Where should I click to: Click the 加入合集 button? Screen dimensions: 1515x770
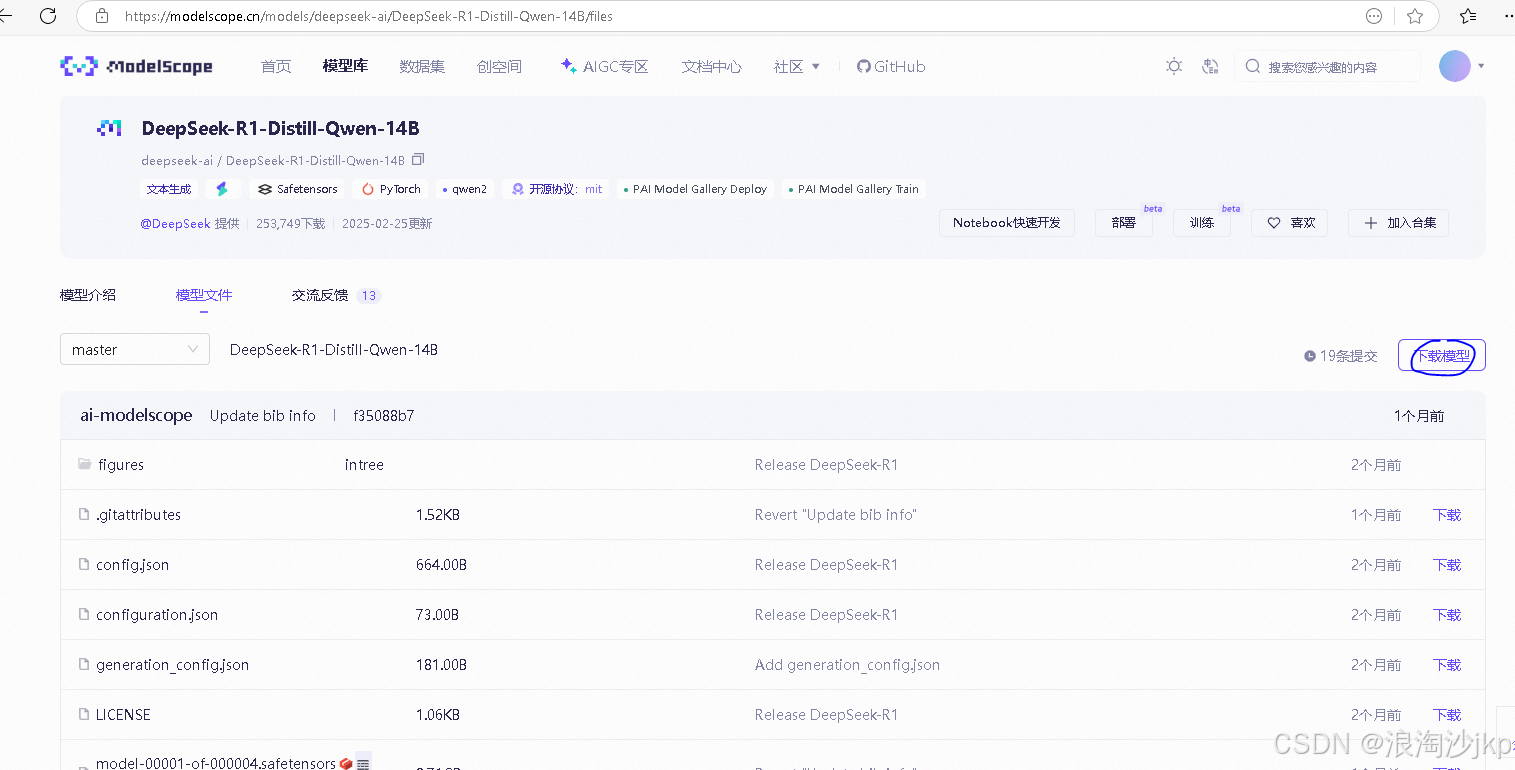(x=1398, y=223)
